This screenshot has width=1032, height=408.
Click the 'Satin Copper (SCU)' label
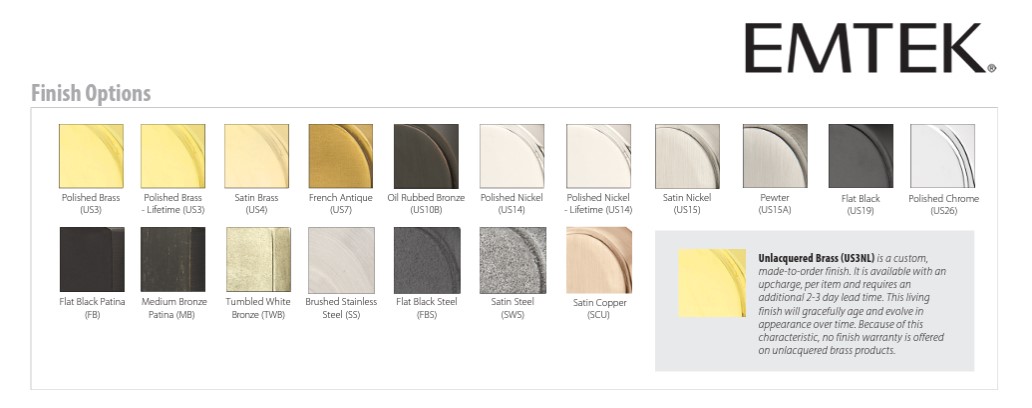600,309
